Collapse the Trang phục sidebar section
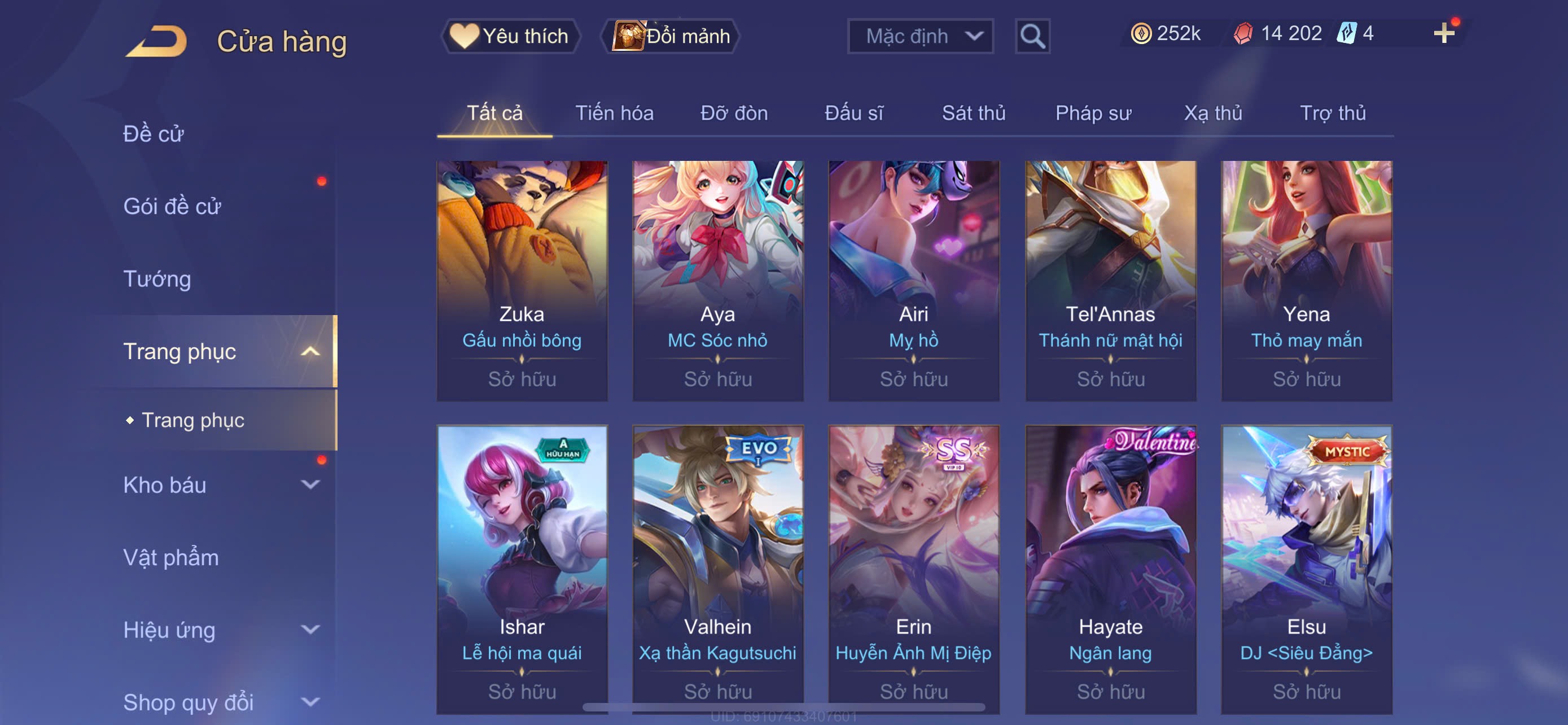 click(x=310, y=351)
